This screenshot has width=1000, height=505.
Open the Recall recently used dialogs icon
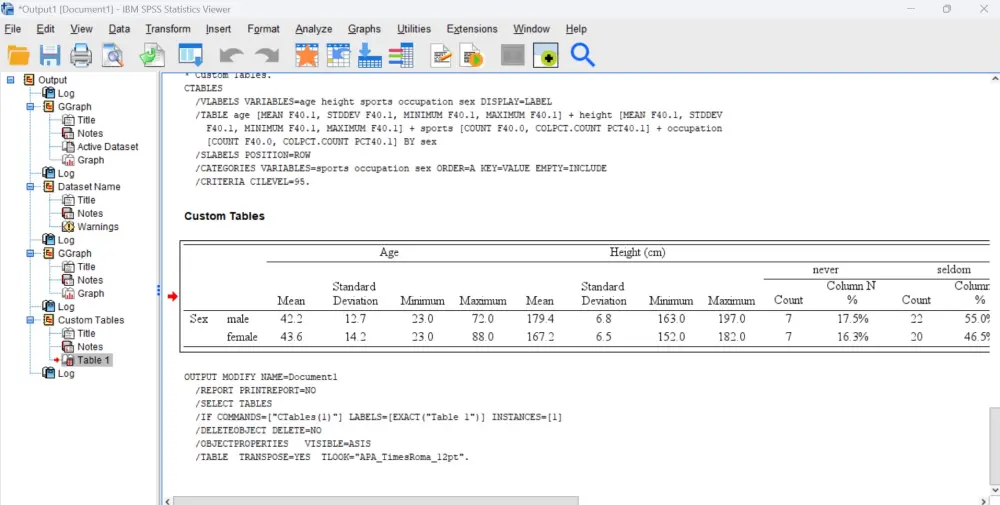point(190,55)
